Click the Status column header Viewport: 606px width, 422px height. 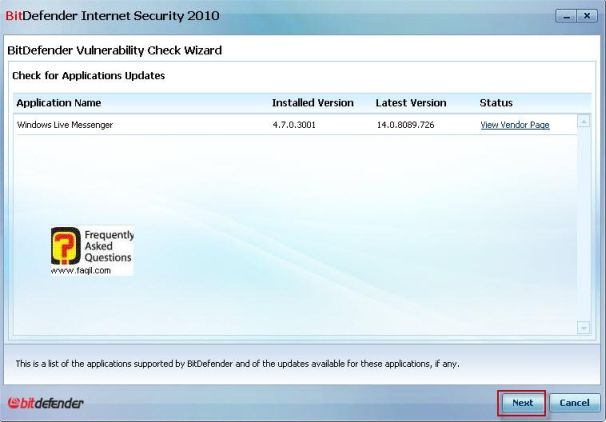point(496,103)
